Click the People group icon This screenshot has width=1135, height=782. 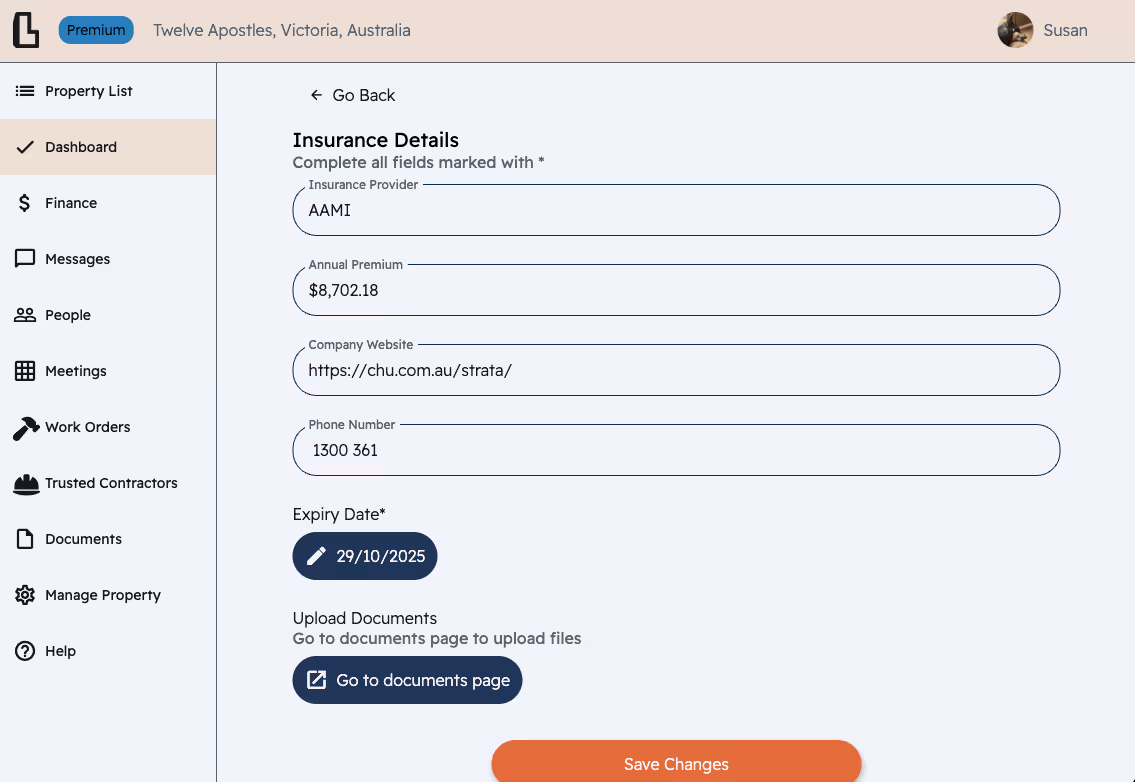tap(25, 315)
